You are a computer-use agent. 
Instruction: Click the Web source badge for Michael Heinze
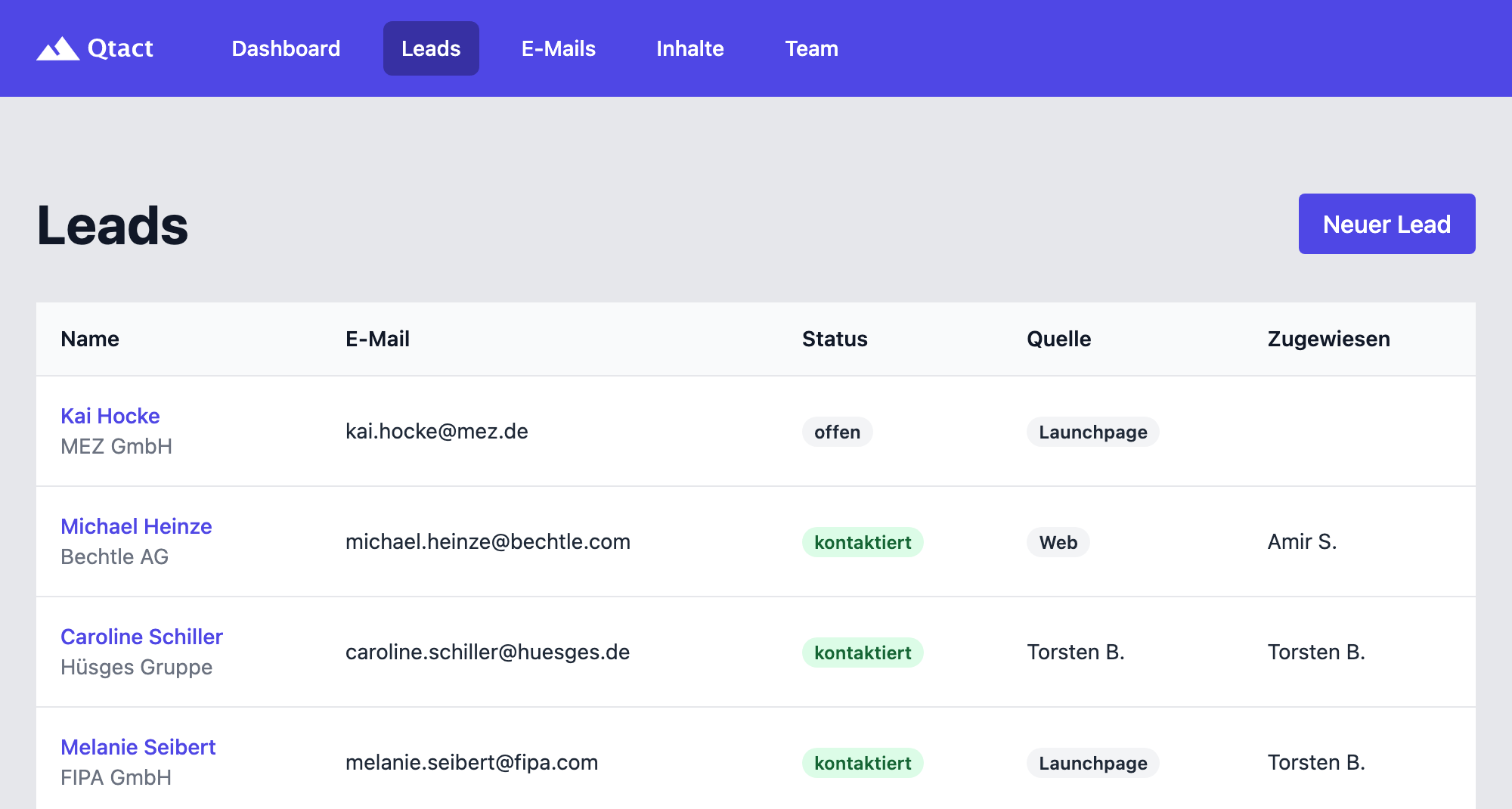point(1058,542)
